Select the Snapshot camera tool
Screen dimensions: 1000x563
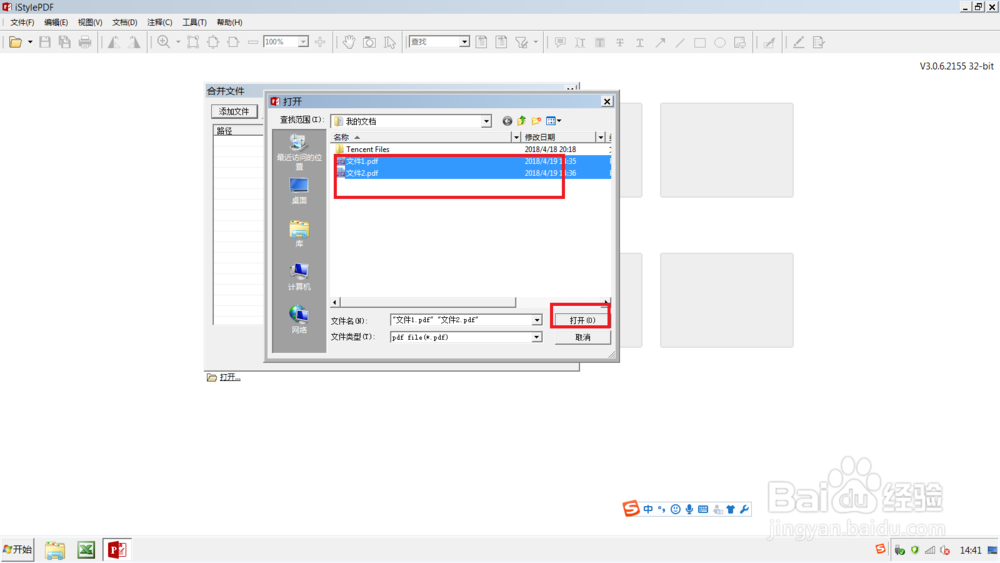pos(369,43)
